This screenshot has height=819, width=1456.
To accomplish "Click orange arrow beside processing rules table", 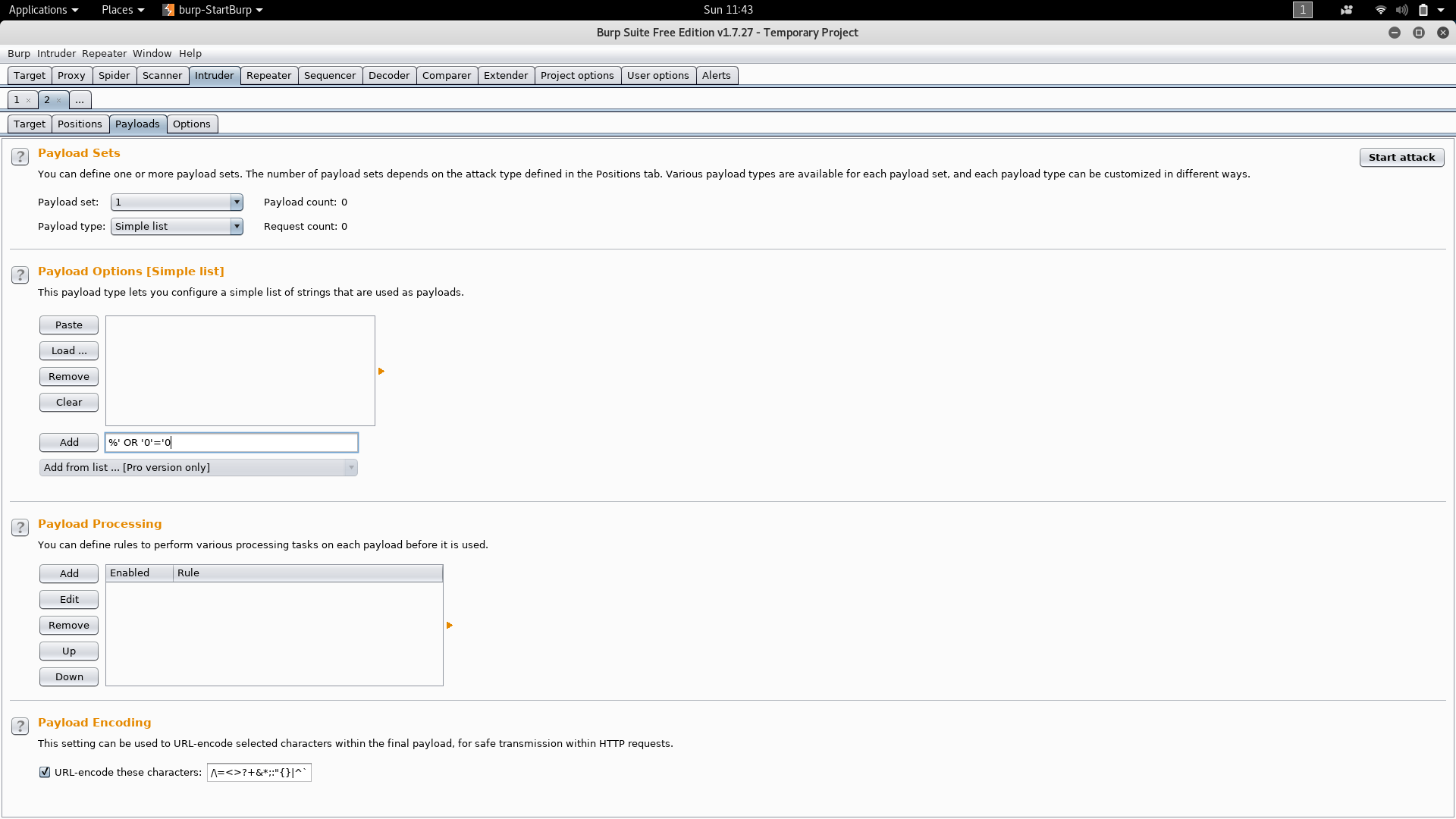I will (x=450, y=626).
